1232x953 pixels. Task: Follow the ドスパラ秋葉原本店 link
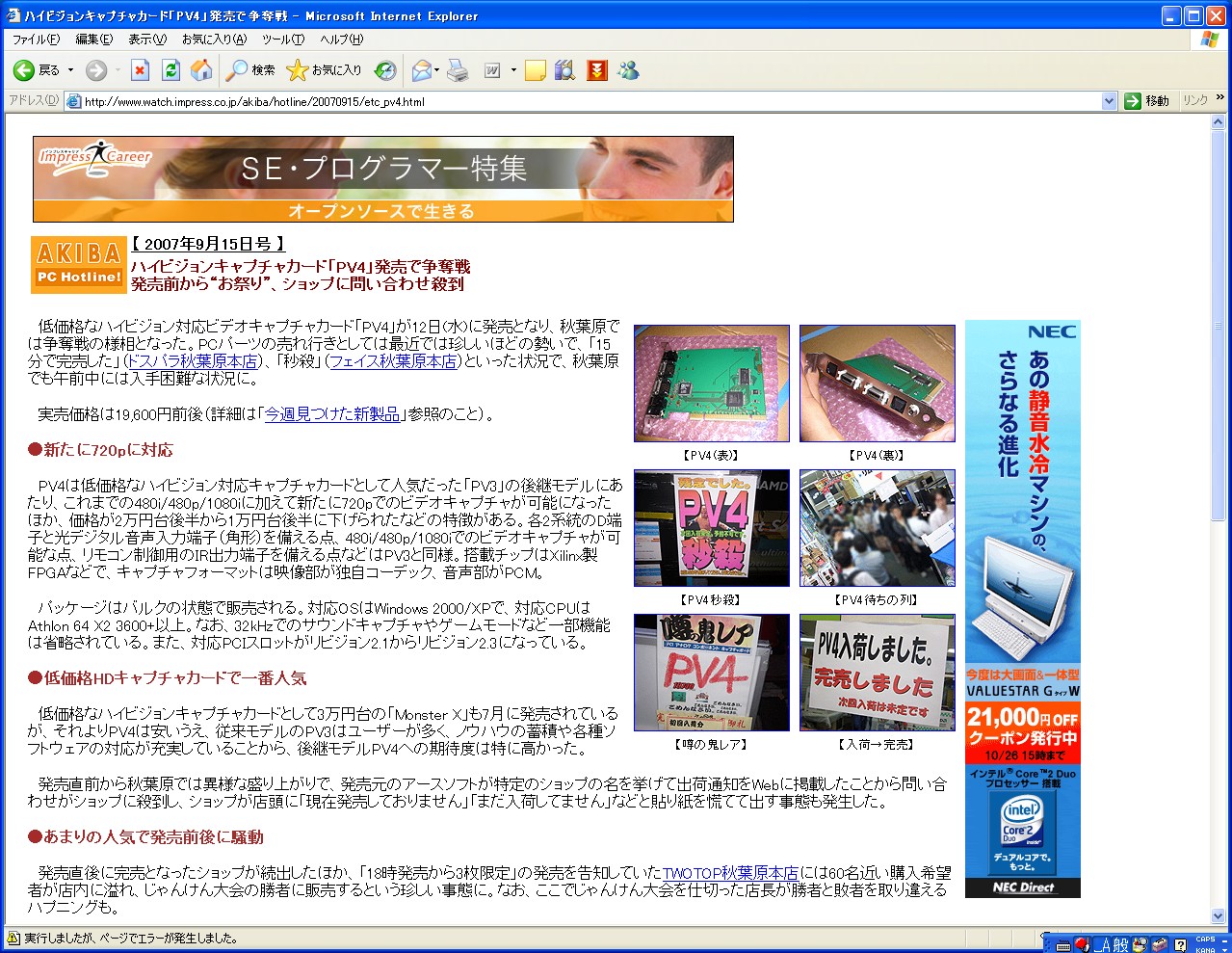pyautogui.click(x=193, y=361)
